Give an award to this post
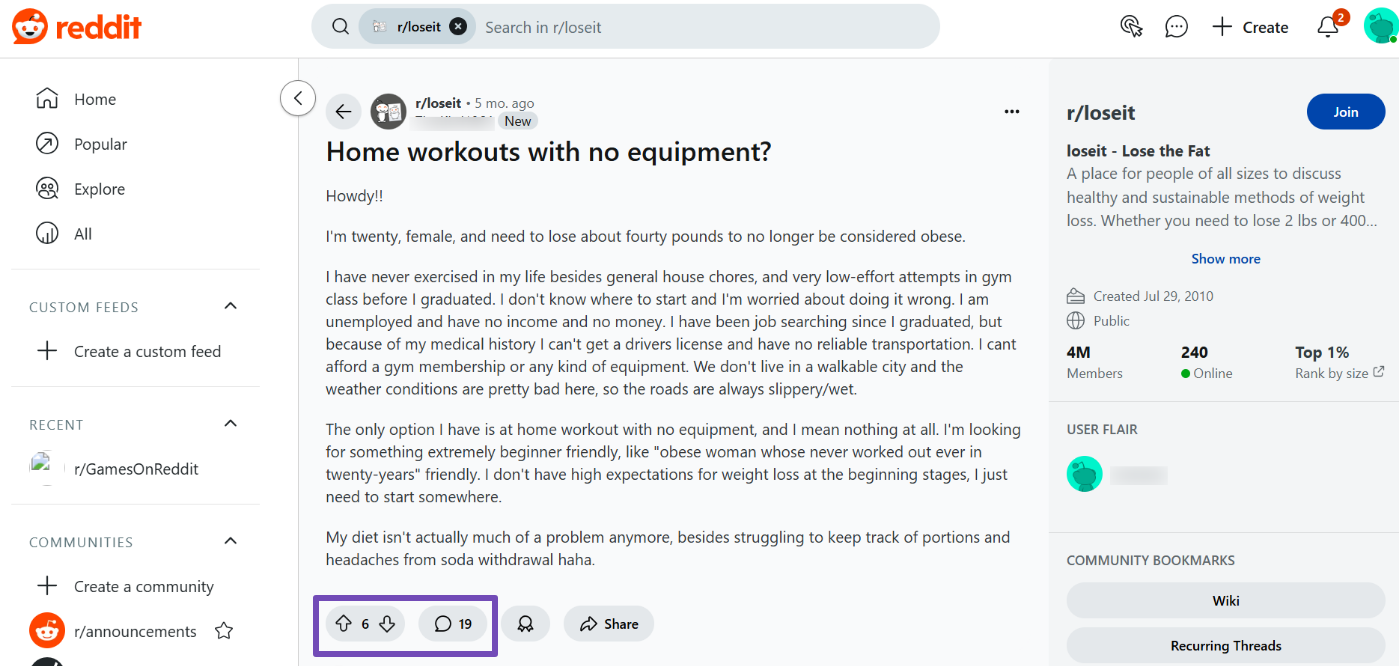This screenshot has width=1399, height=666. tap(525, 624)
